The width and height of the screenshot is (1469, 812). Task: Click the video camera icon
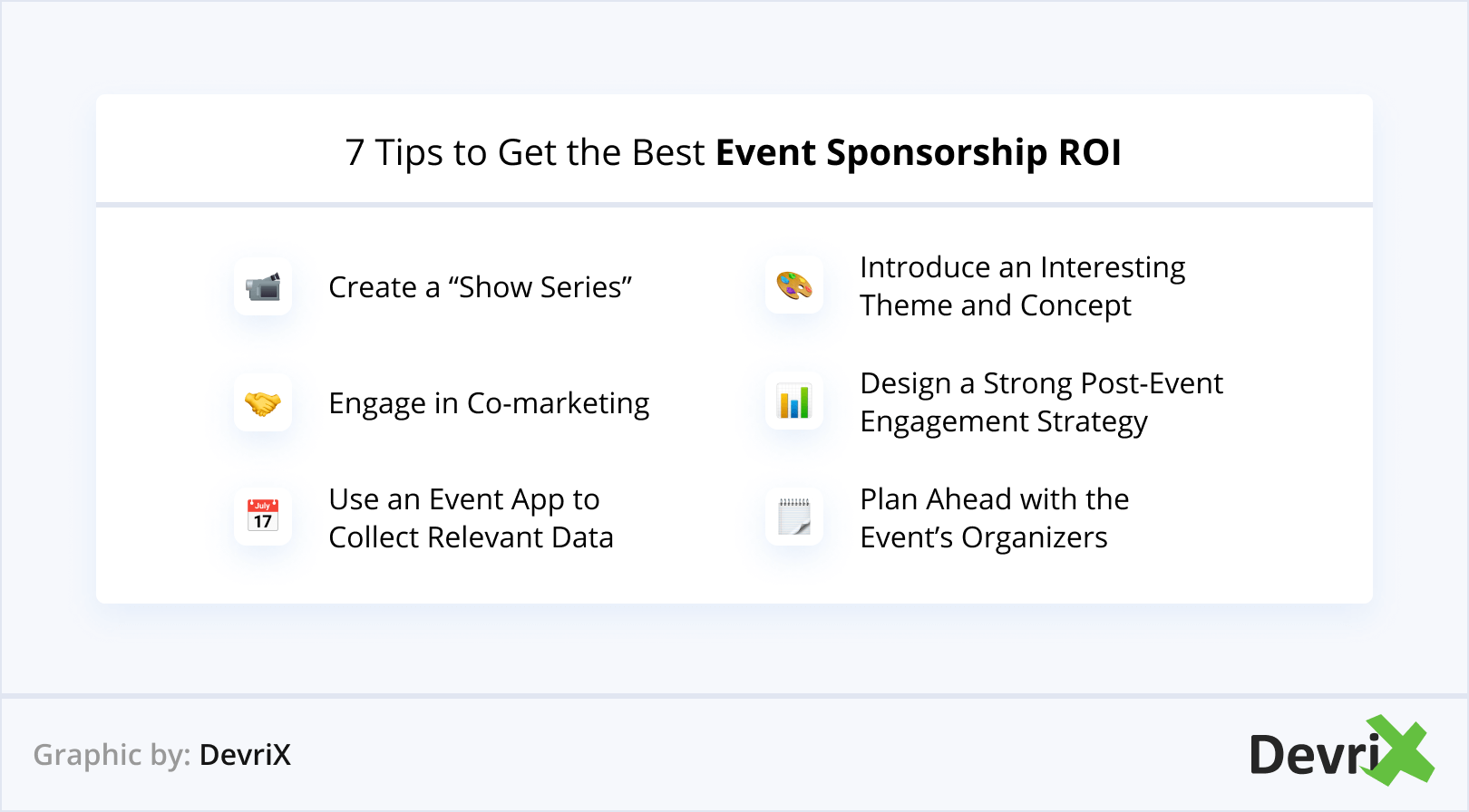coord(263,286)
